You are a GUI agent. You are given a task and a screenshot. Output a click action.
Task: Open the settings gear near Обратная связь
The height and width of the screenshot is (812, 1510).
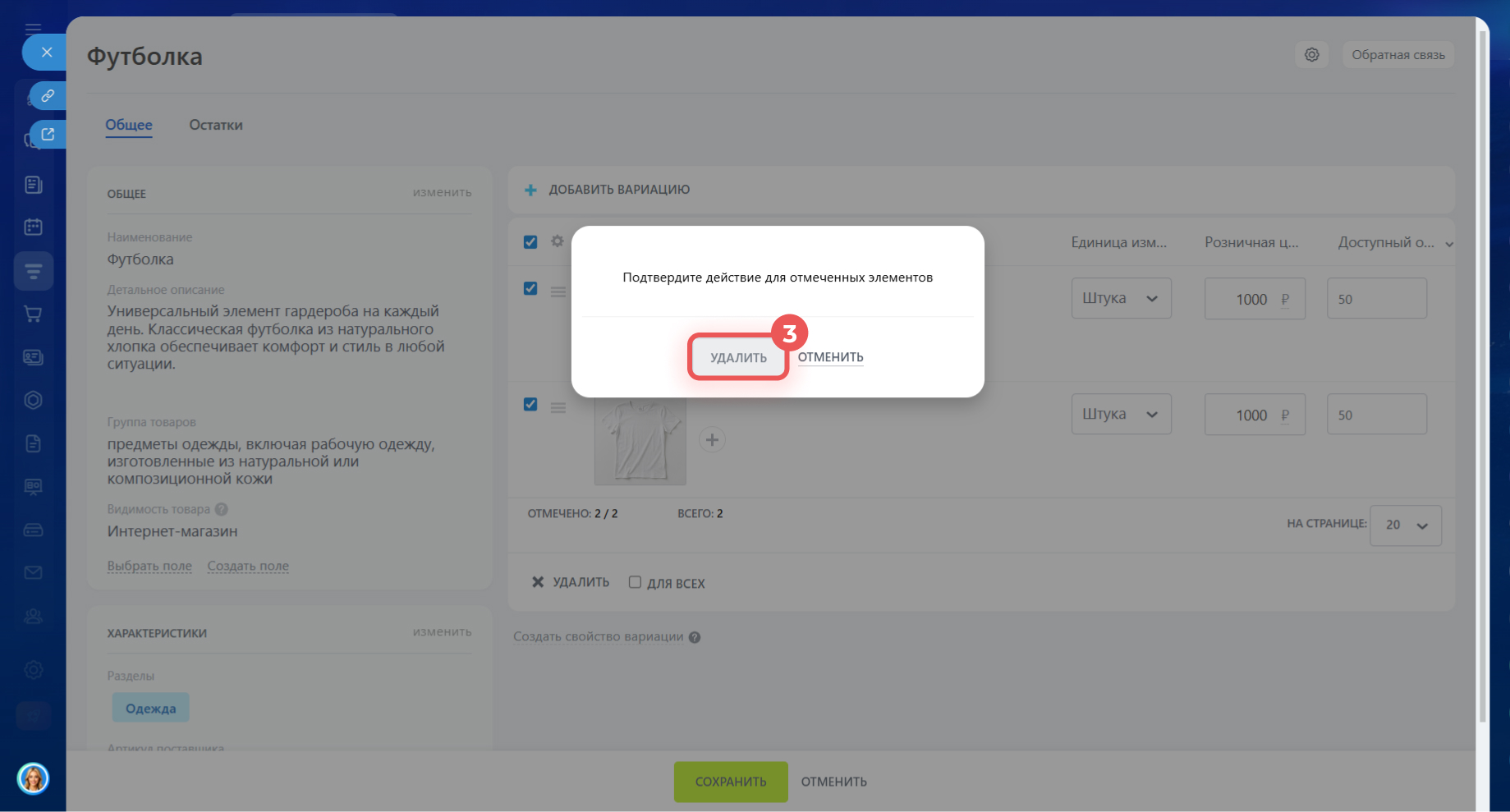(x=1311, y=55)
